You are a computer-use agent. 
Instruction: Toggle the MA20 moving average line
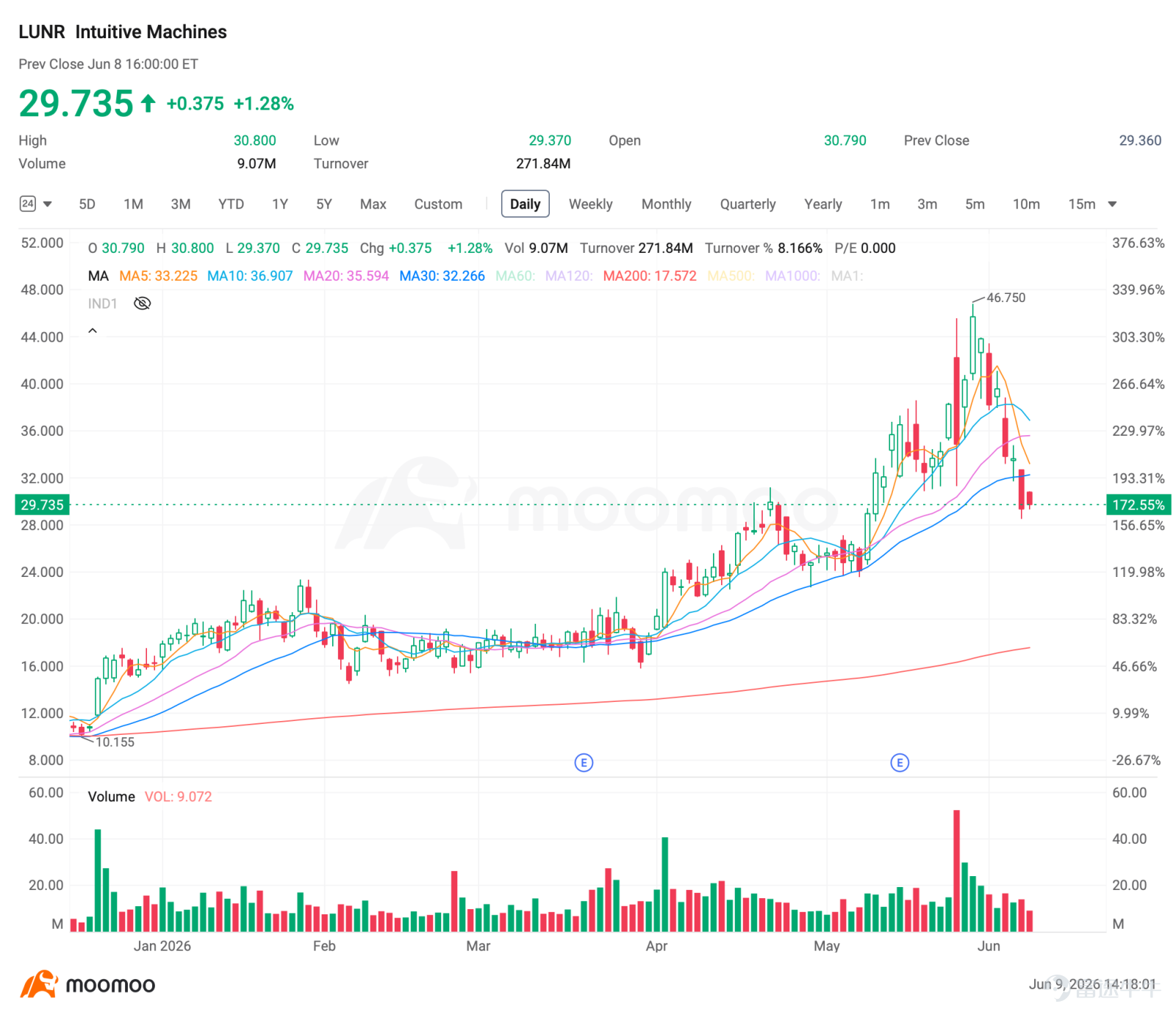[346, 276]
